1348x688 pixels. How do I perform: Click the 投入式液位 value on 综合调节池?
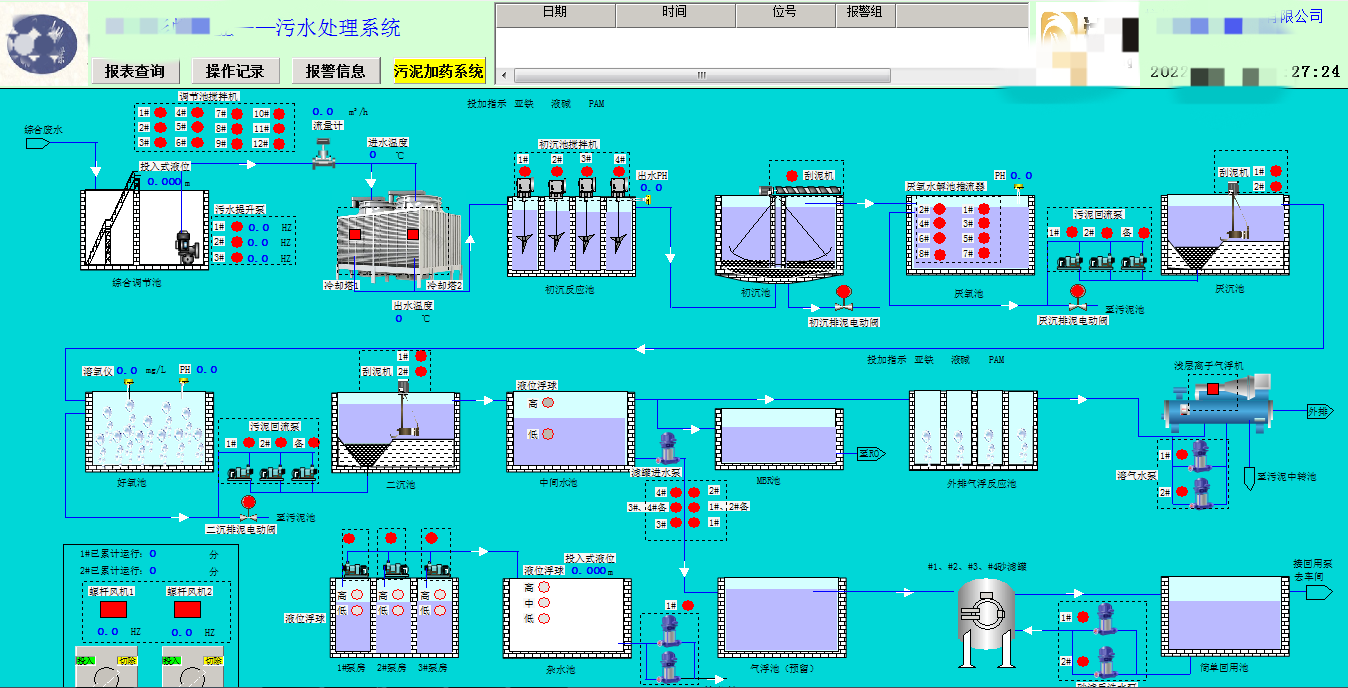(163, 182)
